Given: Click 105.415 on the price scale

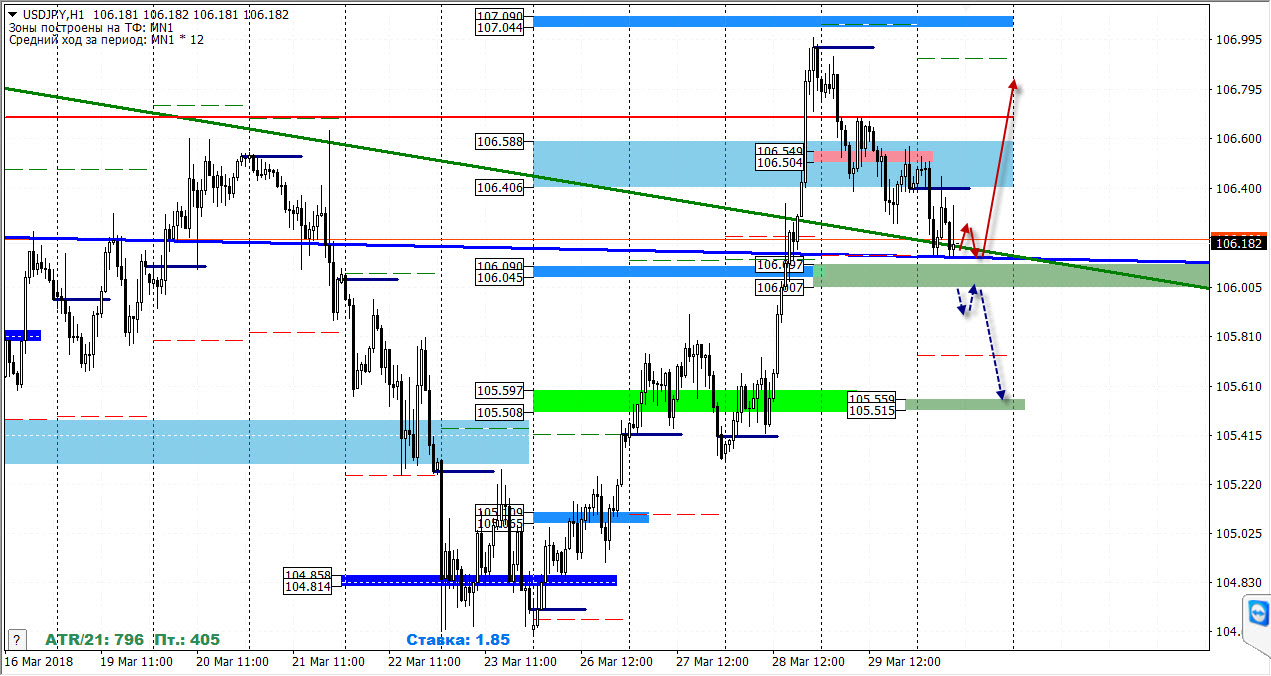Looking at the screenshot, I should [1238, 436].
